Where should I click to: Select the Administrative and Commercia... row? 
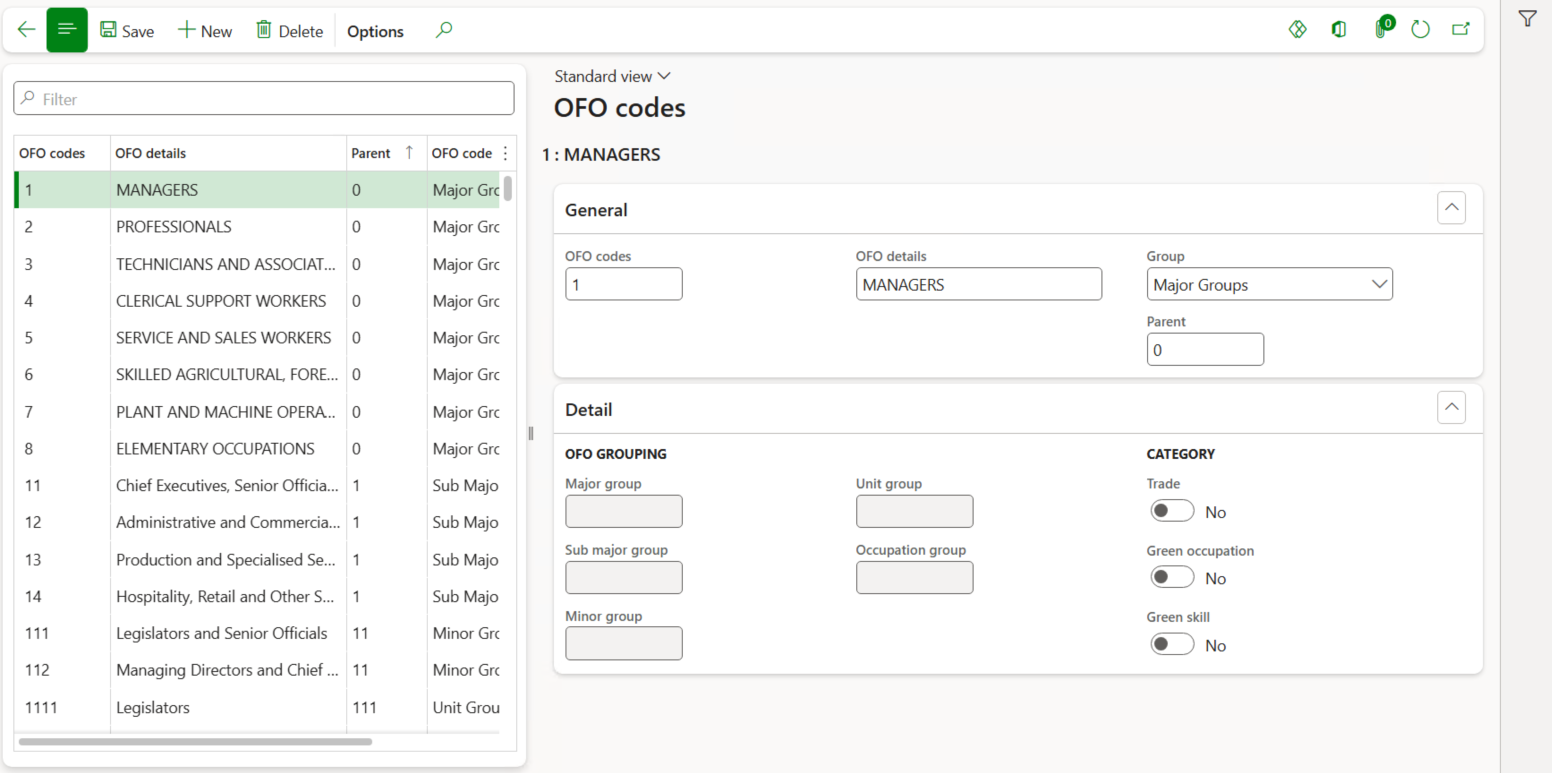pos(257,523)
